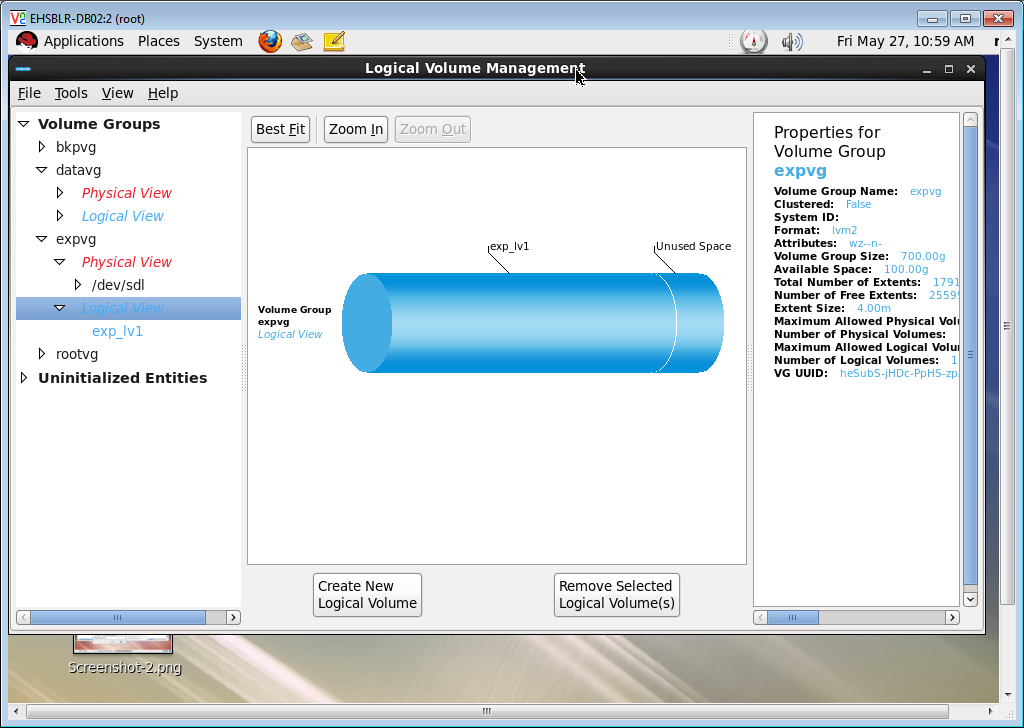Expand the bkpvg volume group

[x=42, y=147]
